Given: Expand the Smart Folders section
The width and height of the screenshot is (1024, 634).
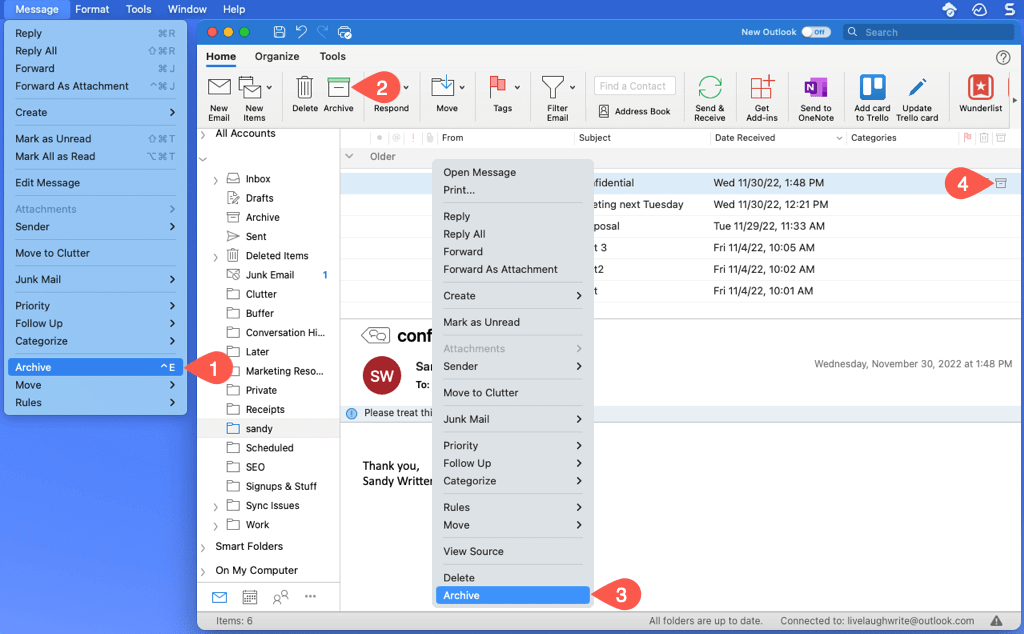Looking at the screenshot, I should (x=203, y=547).
